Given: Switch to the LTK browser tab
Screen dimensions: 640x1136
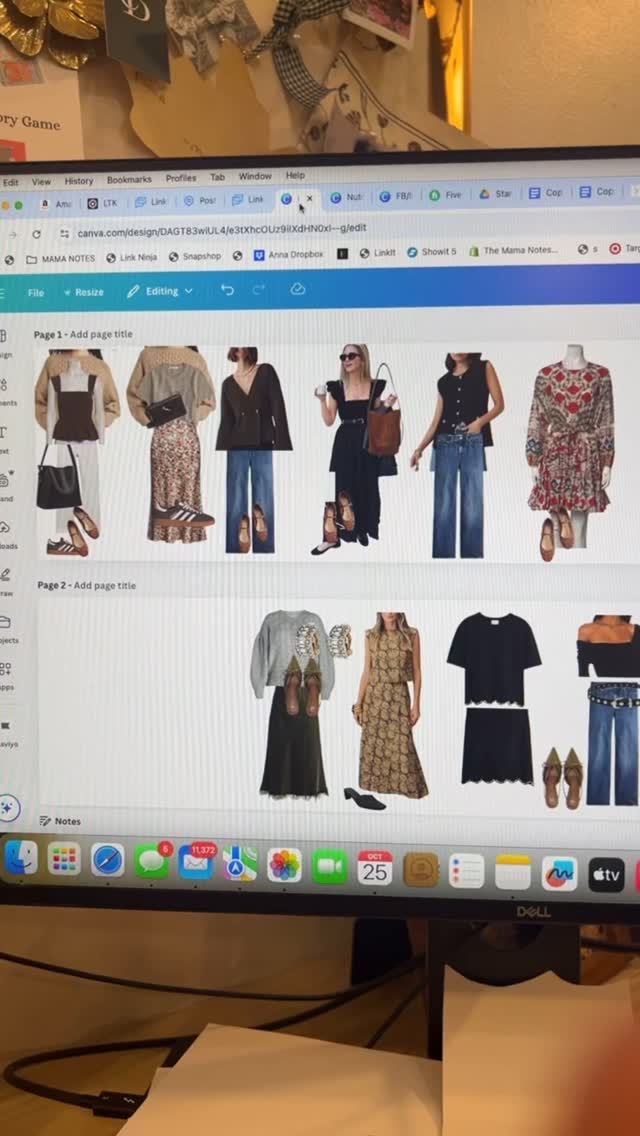Looking at the screenshot, I should pos(103,204).
